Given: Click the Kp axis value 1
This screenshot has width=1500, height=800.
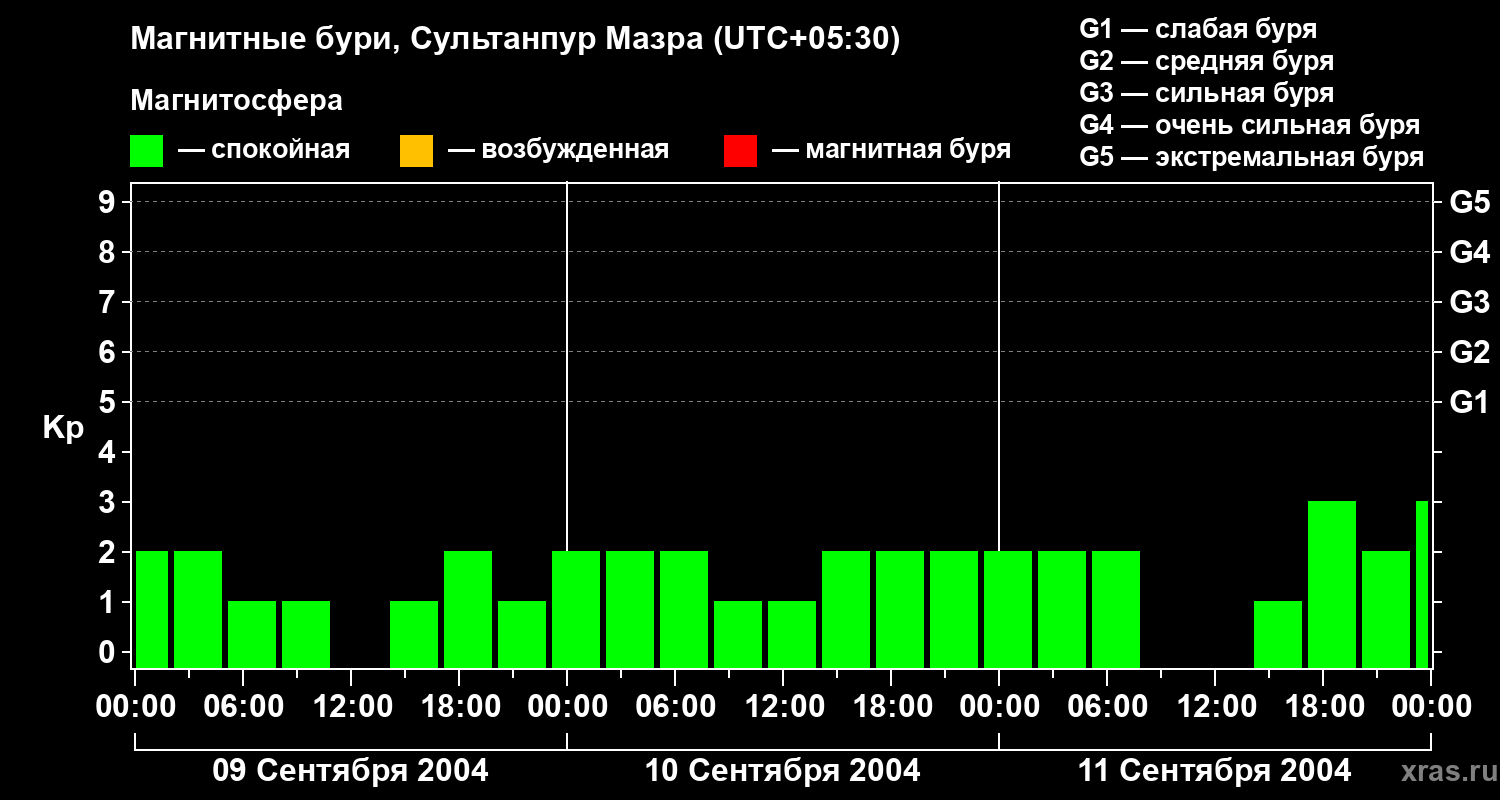Looking at the screenshot, I should point(109,602).
